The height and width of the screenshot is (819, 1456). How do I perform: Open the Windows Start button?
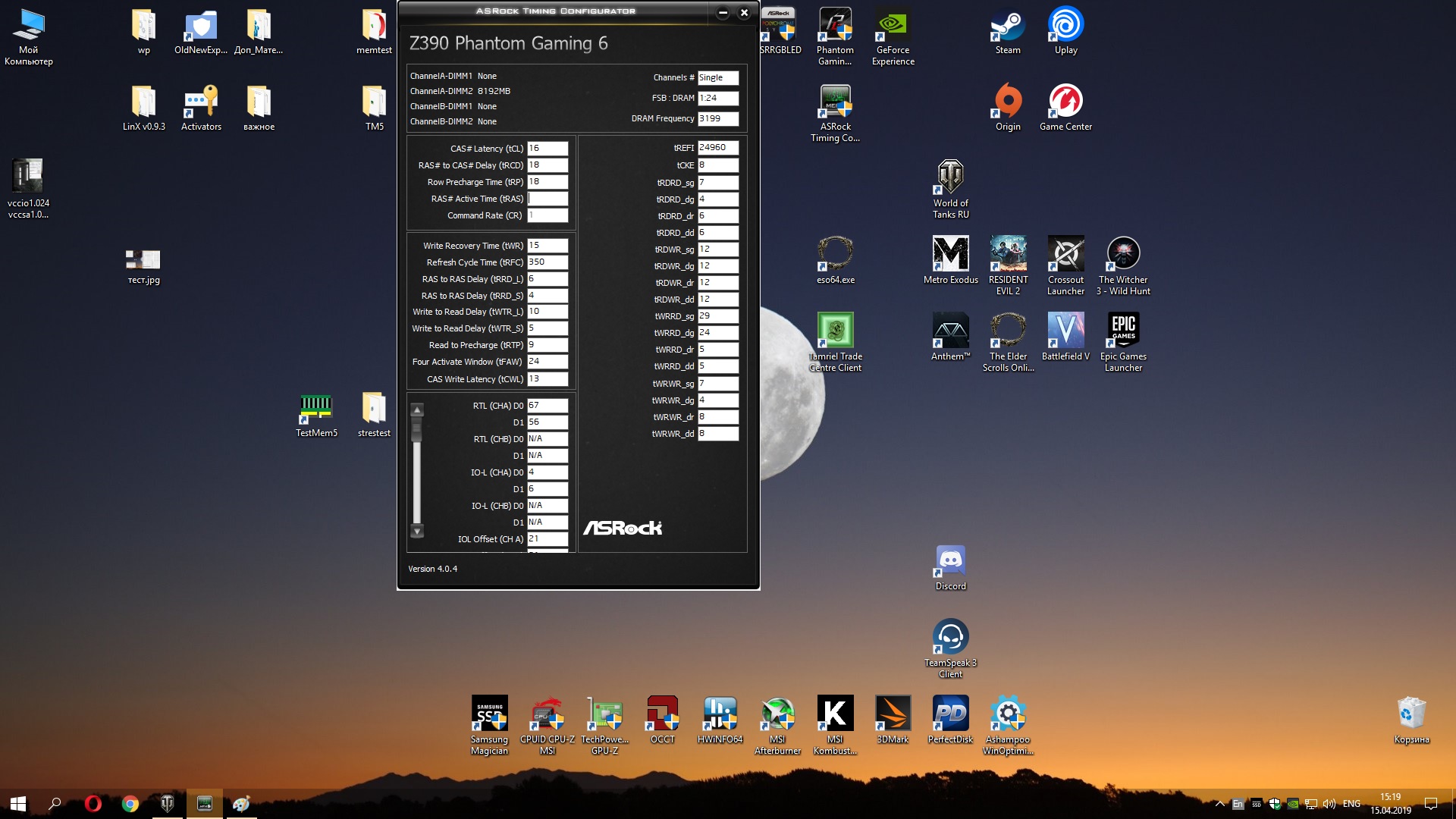(18, 804)
